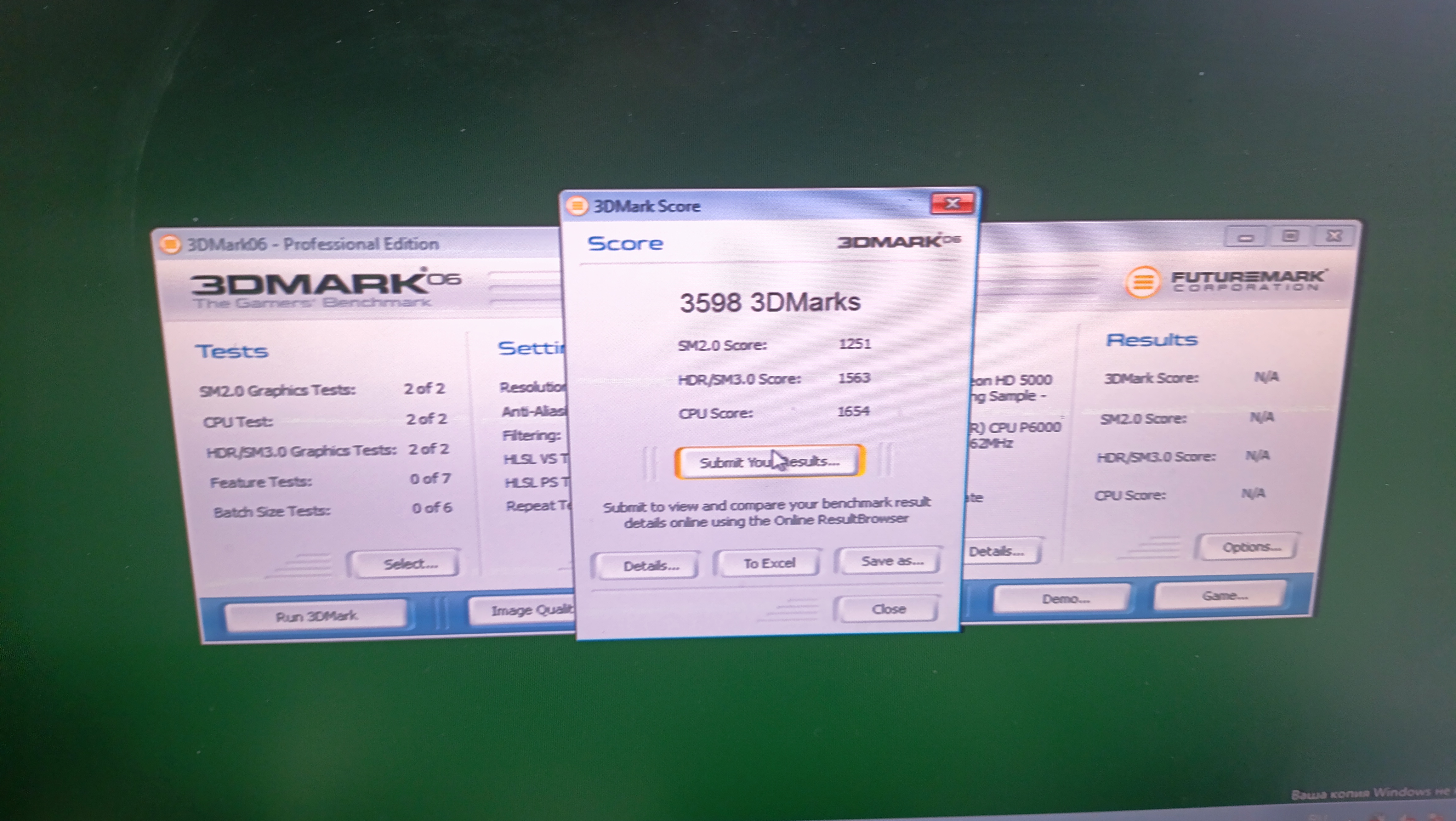This screenshot has height=821, width=1456.
Task: Click HDR/SM3.0 Score value 1563
Action: pyautogui.click(x=853, y=377)
